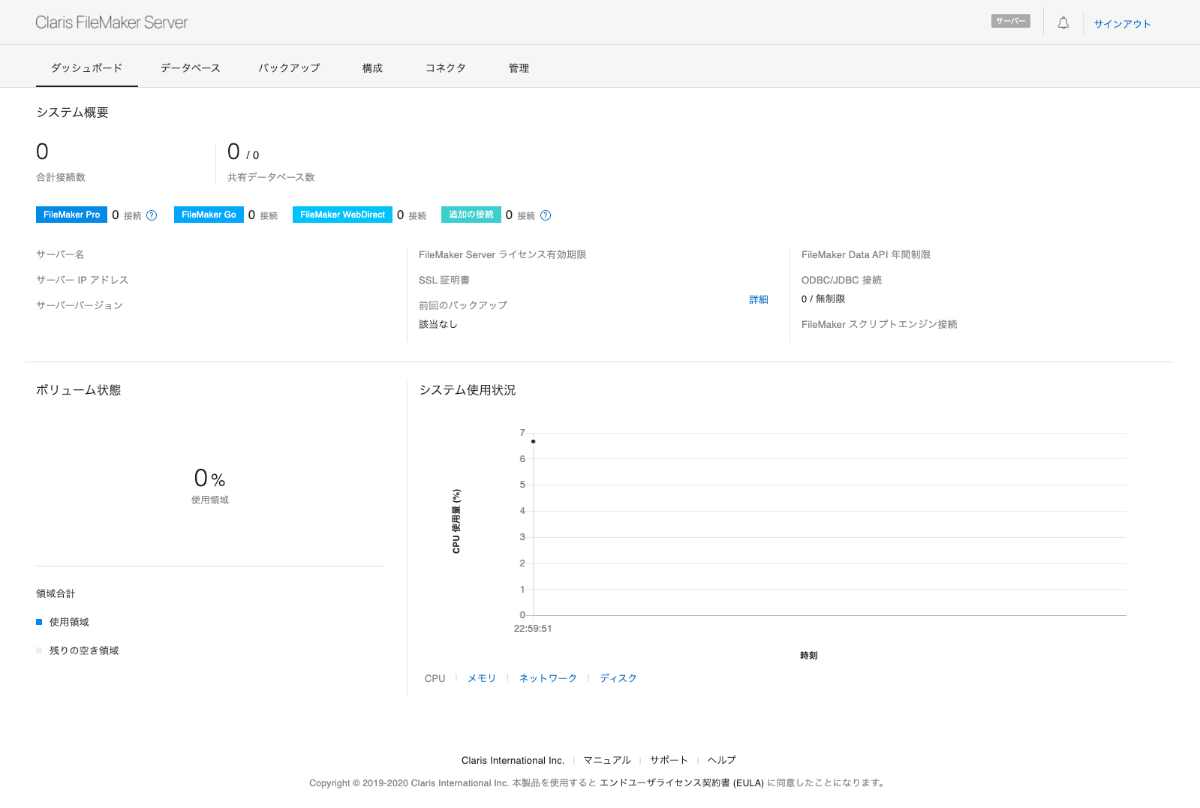Click the 前回のバックアップ label
The image size is (1200, 808).
pos(463,305)
